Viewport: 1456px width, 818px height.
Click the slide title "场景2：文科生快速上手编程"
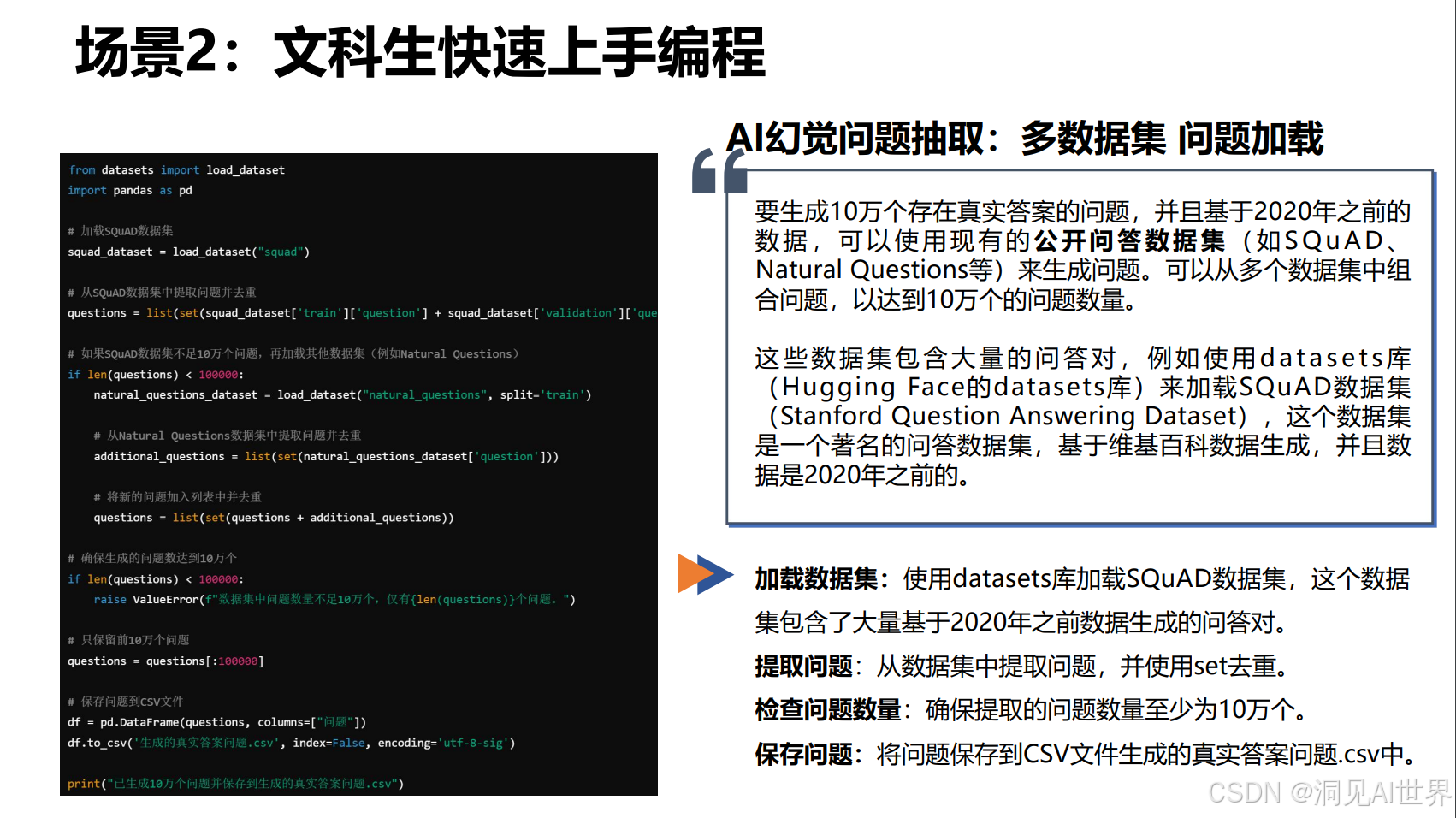[x=420, y=52]
